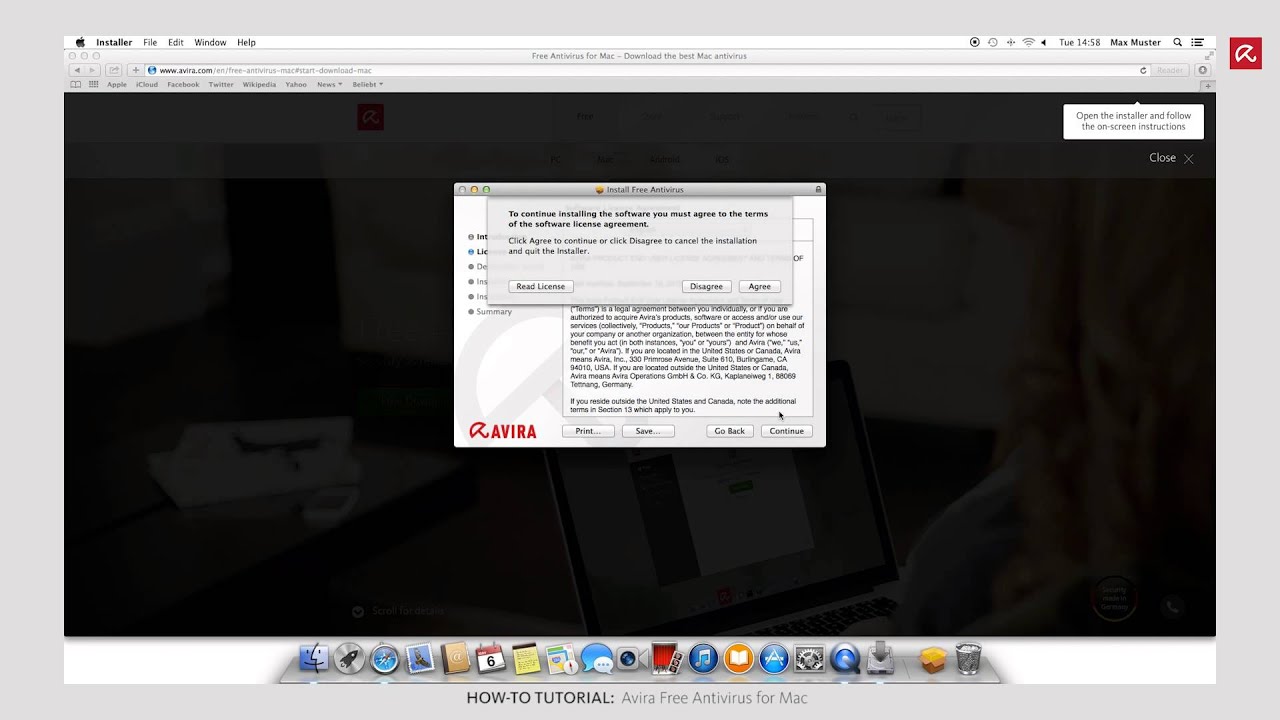Image resolution: width=1280 pixels, height=720 pixels.
Task: Open the Read License button
Action: coord(540,286)
